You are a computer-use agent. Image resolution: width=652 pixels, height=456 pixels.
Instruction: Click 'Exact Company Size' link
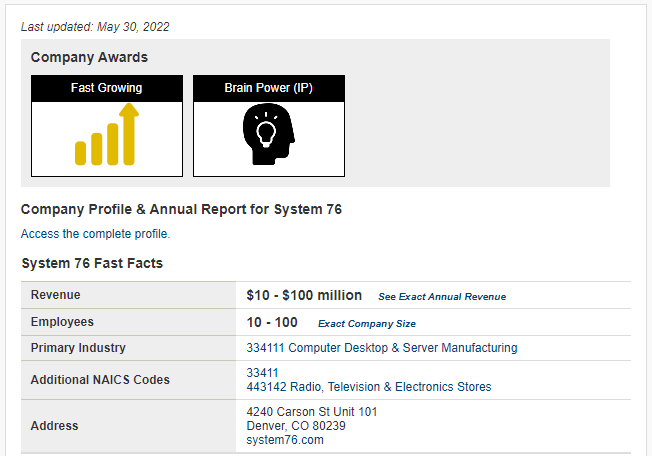coord(366,324)
